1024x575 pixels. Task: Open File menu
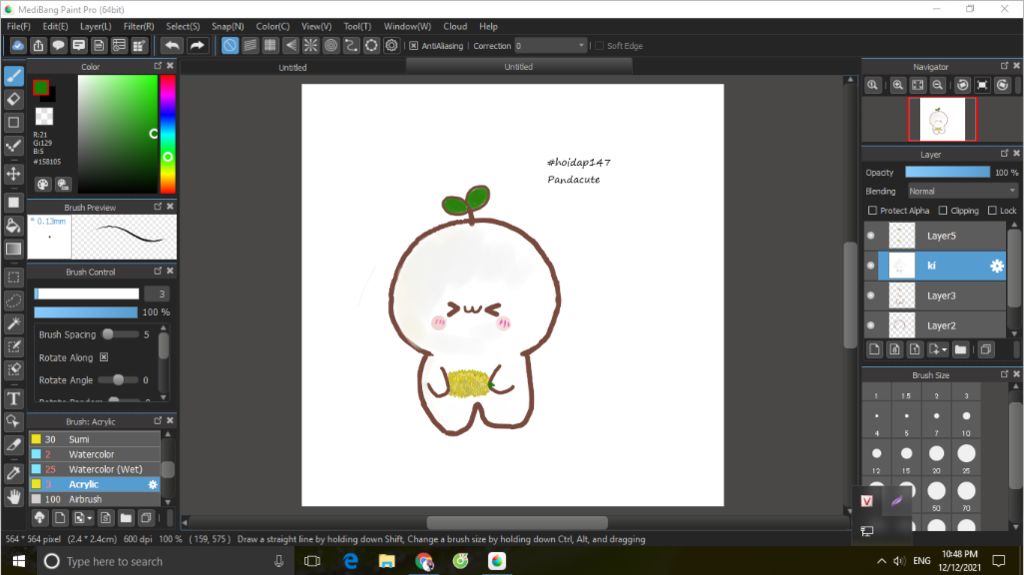pyautogui.click(x=18, y=26)
